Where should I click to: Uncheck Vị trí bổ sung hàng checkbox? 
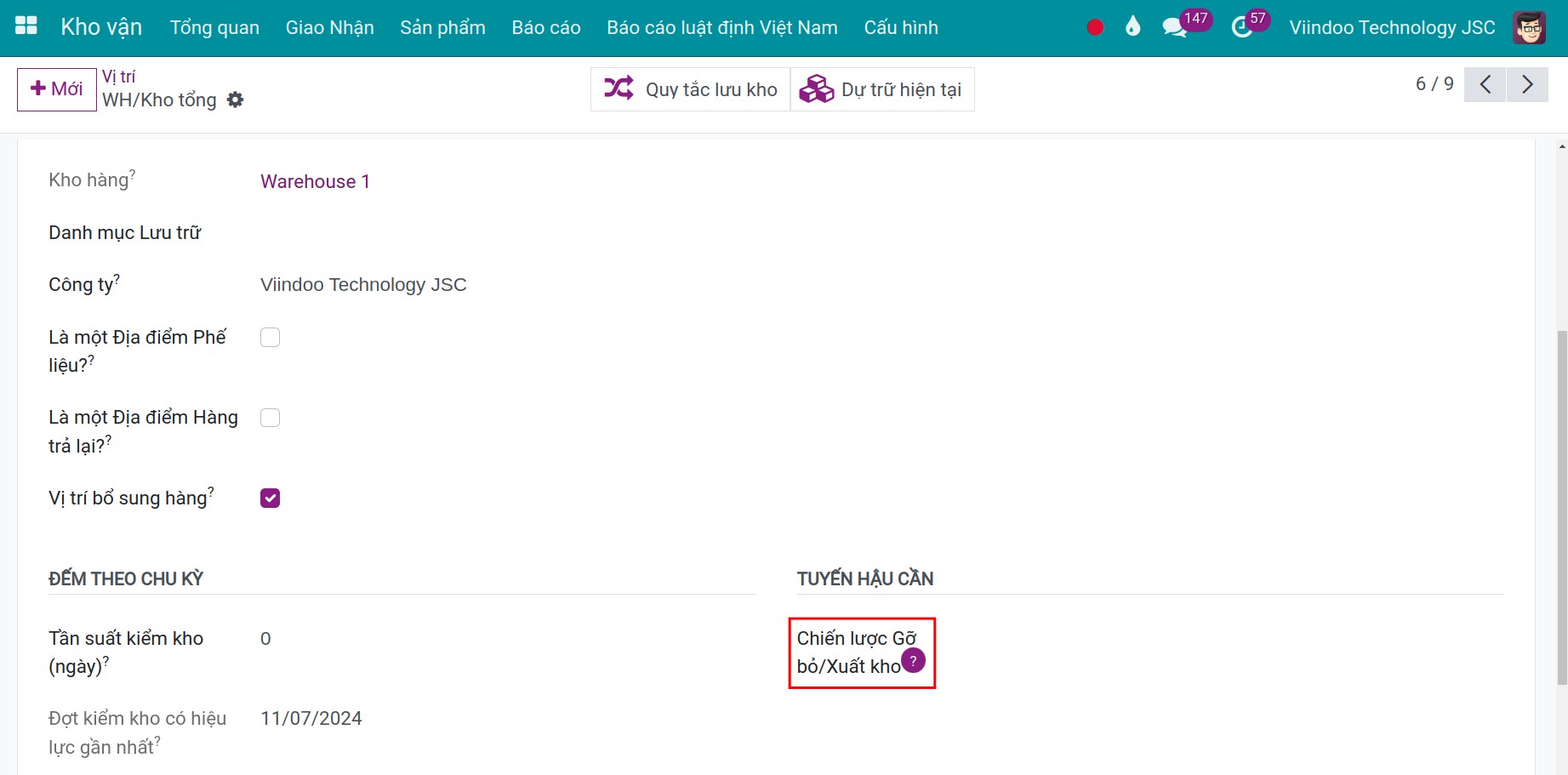[270, 499]
